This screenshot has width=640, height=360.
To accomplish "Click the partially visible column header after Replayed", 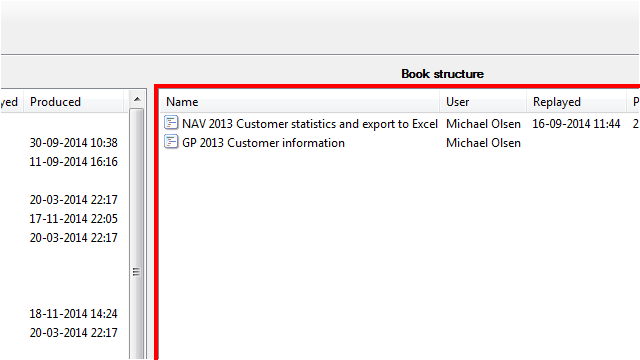I will pyautogui.click(x=634, y=102).
